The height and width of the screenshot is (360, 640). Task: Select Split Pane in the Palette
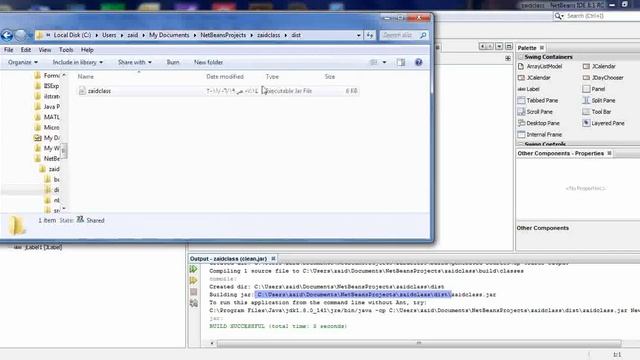tap(599, 100)
